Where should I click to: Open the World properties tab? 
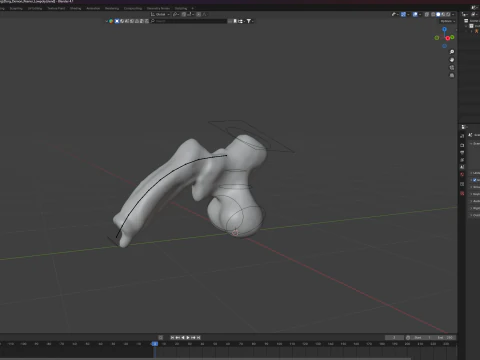tap(462, 174)
